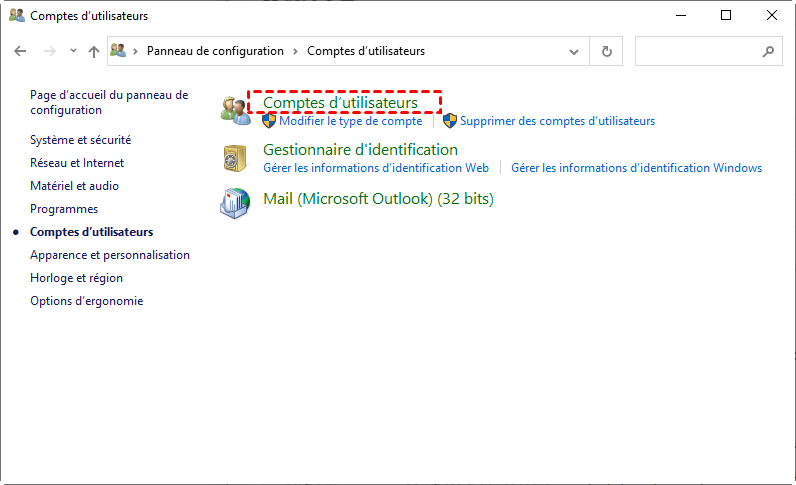Viewport: 796px width, 485px height.
Task: Click the credential manager safe icon
Action: click(235, 158)
